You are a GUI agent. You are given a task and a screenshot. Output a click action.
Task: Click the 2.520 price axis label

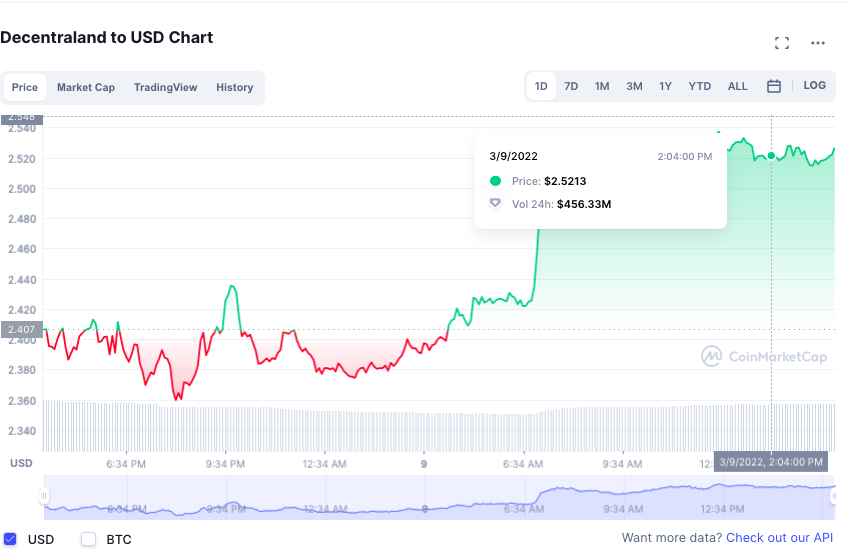pos(22,159)
